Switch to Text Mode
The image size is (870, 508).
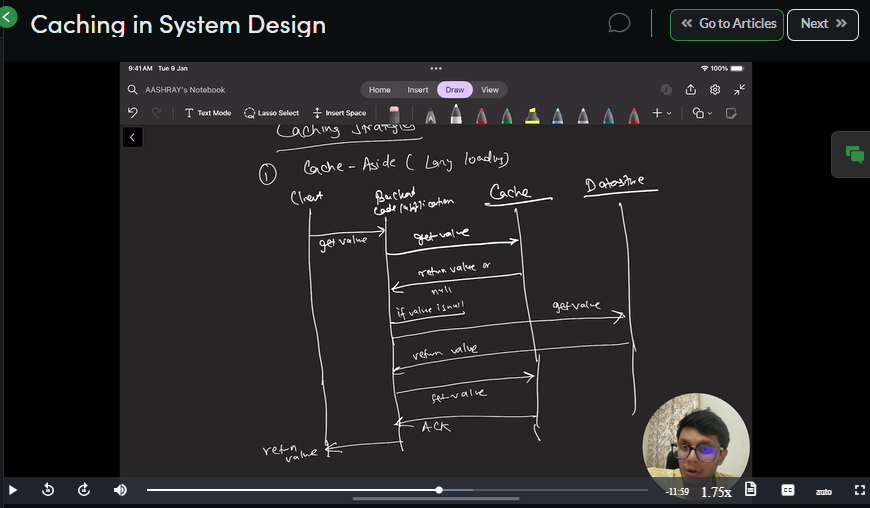pyautogui.click(x=208, y=113)
